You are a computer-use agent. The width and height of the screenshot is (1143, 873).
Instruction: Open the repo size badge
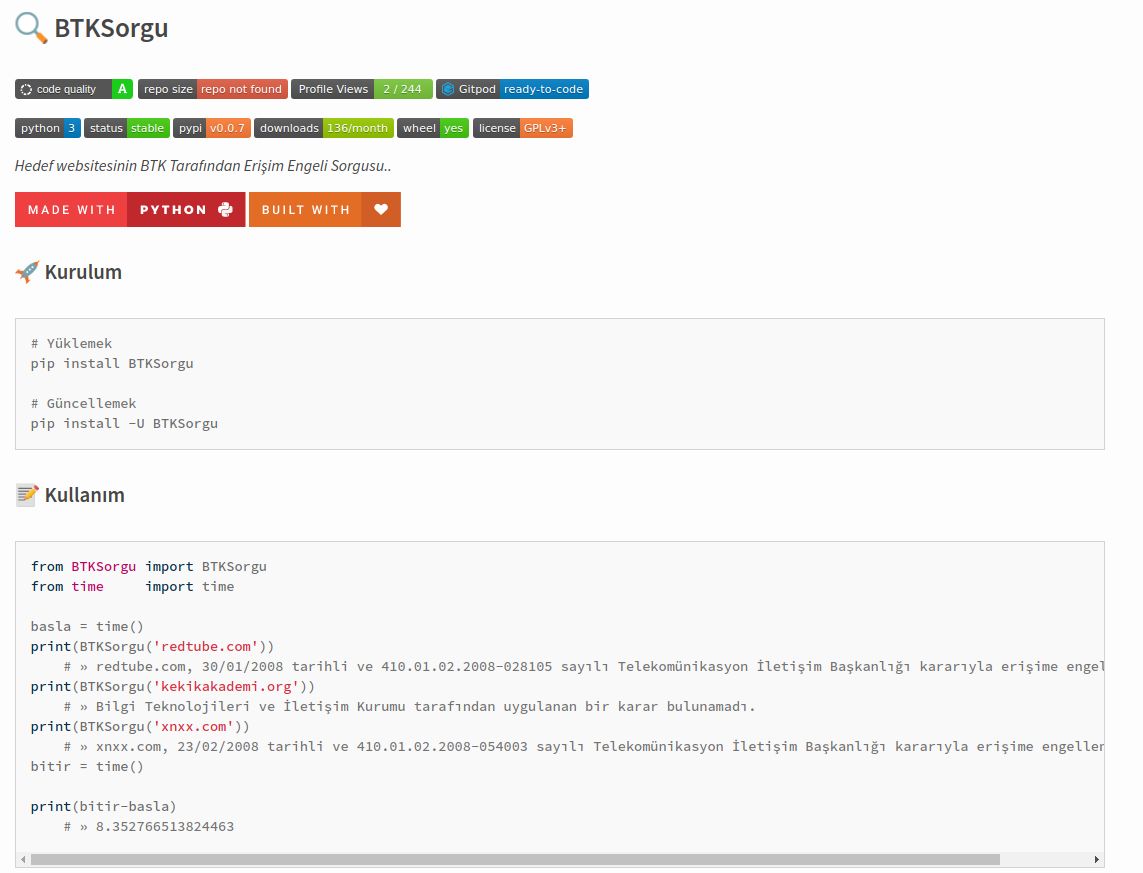[213, 89]
